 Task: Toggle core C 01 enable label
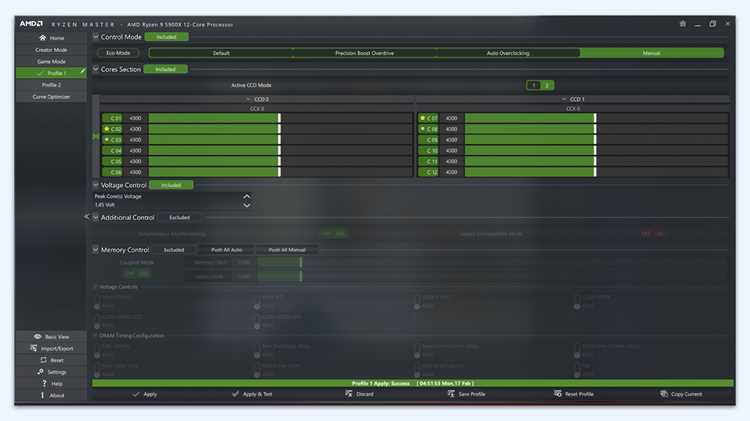click(x=112, y=118)
